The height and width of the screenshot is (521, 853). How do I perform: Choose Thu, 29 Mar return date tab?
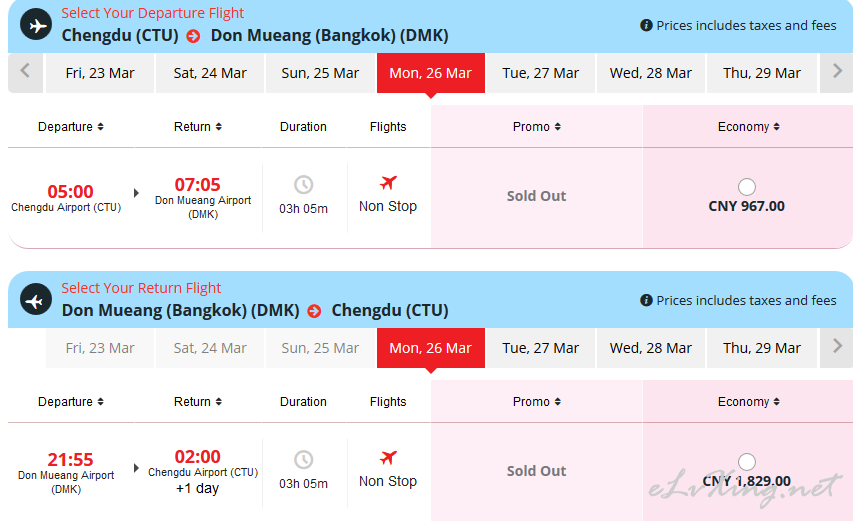pyautogui.click(x=762, y=348)
